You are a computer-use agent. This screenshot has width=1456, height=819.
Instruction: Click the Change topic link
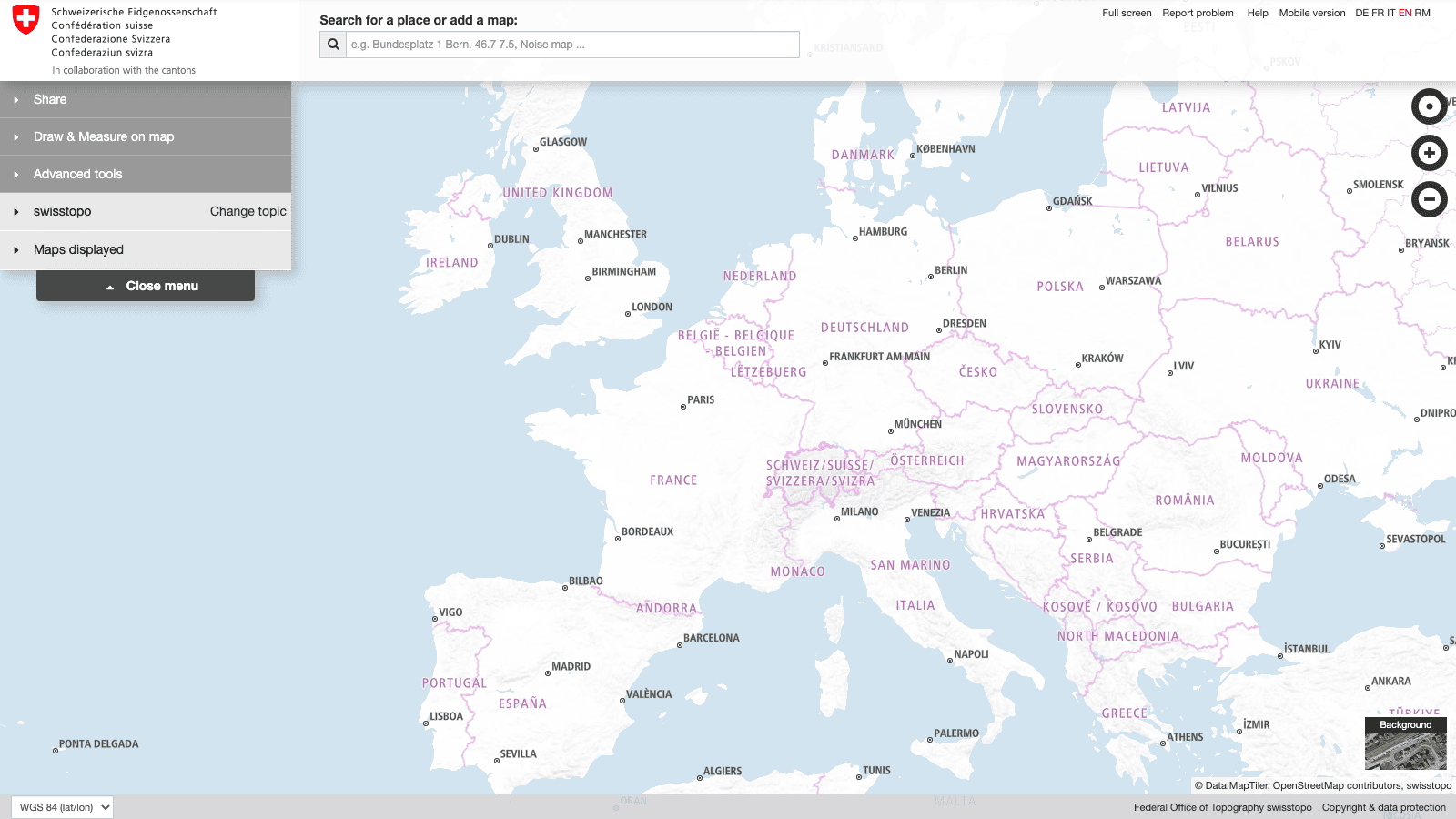[x=248, y=211]
